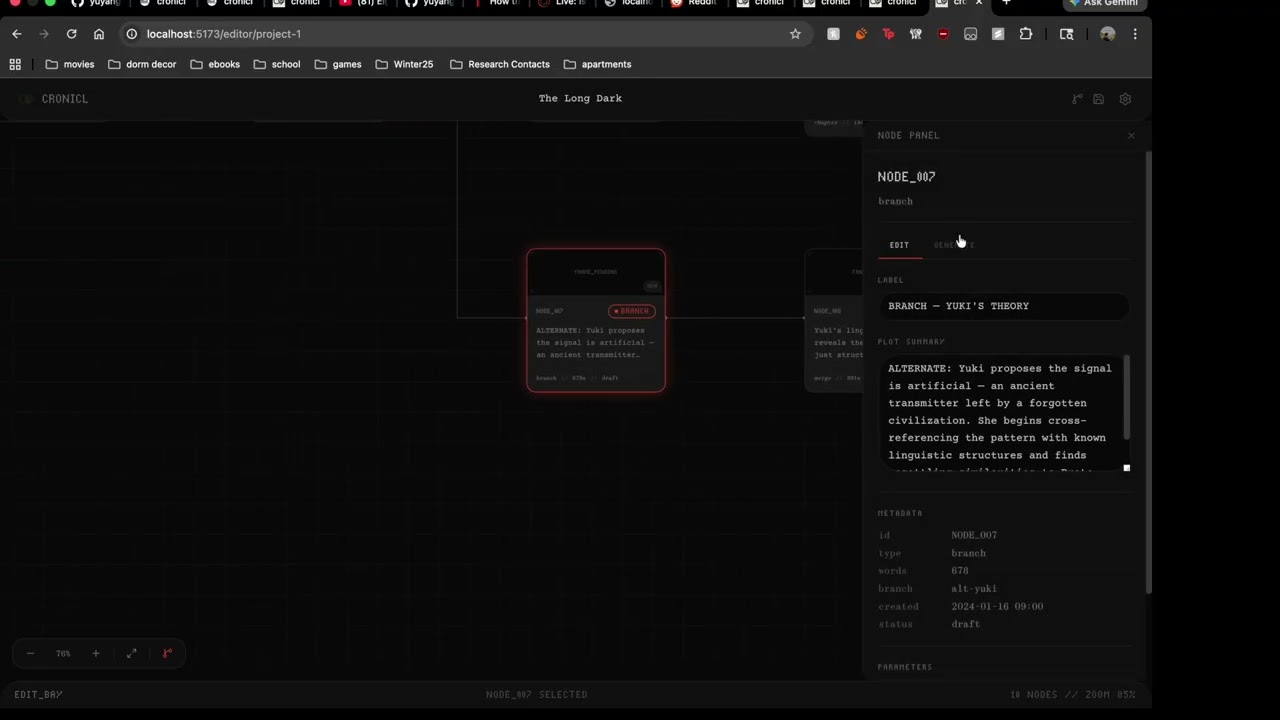Click the EDIT_BAY status label
Screen dimensions: 1280x720
coord(38,694)
